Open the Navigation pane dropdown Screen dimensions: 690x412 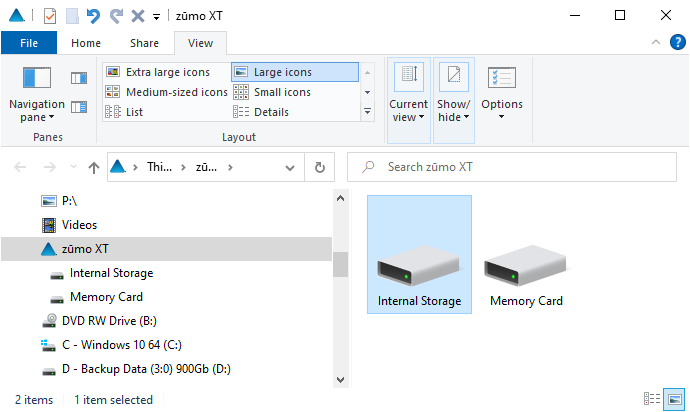[x=37, y=94]
